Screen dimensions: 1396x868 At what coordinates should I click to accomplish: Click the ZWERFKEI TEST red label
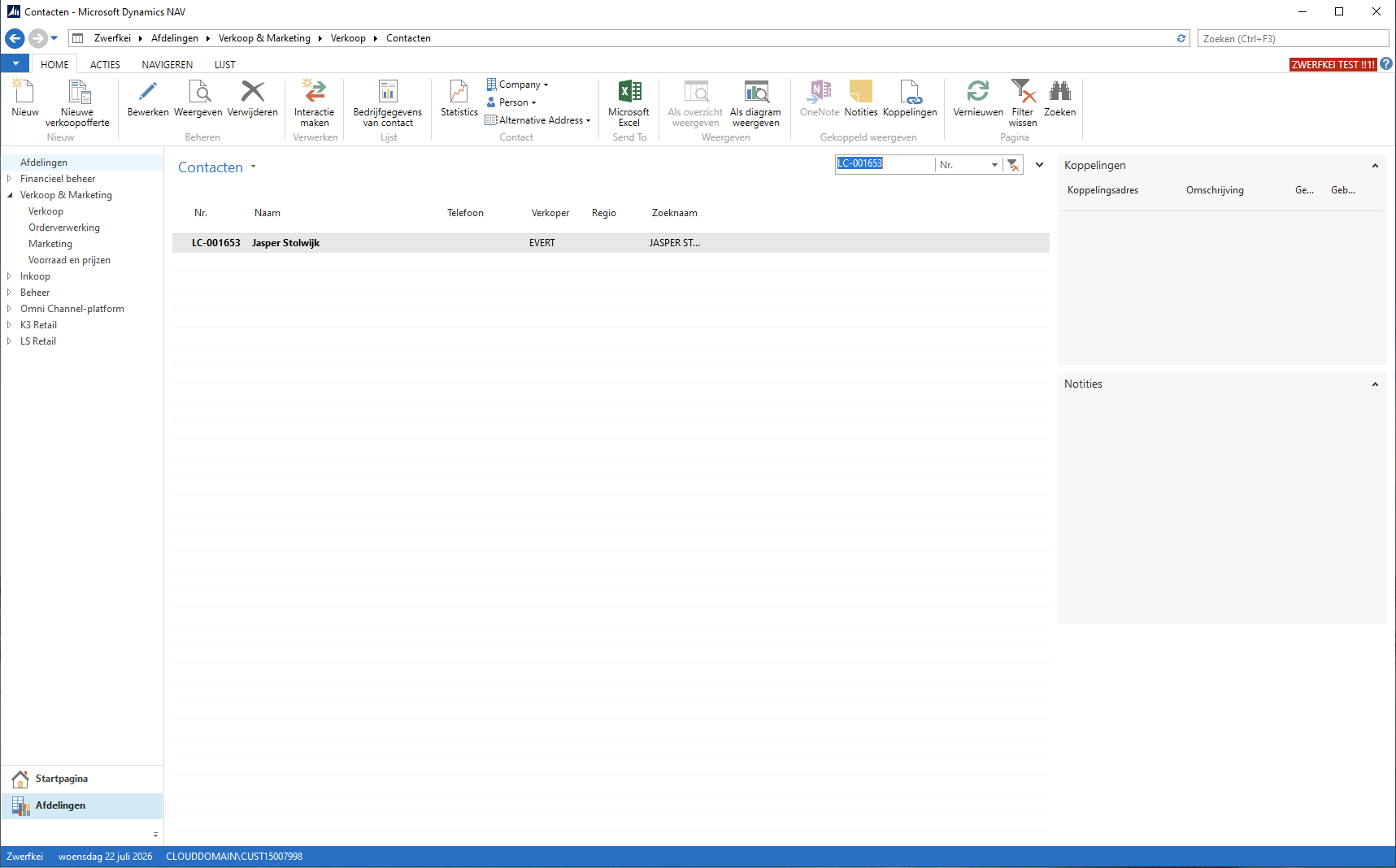coord(1333,64)
